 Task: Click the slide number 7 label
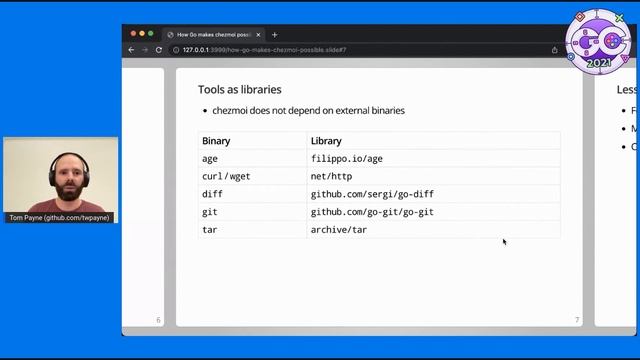577,320
